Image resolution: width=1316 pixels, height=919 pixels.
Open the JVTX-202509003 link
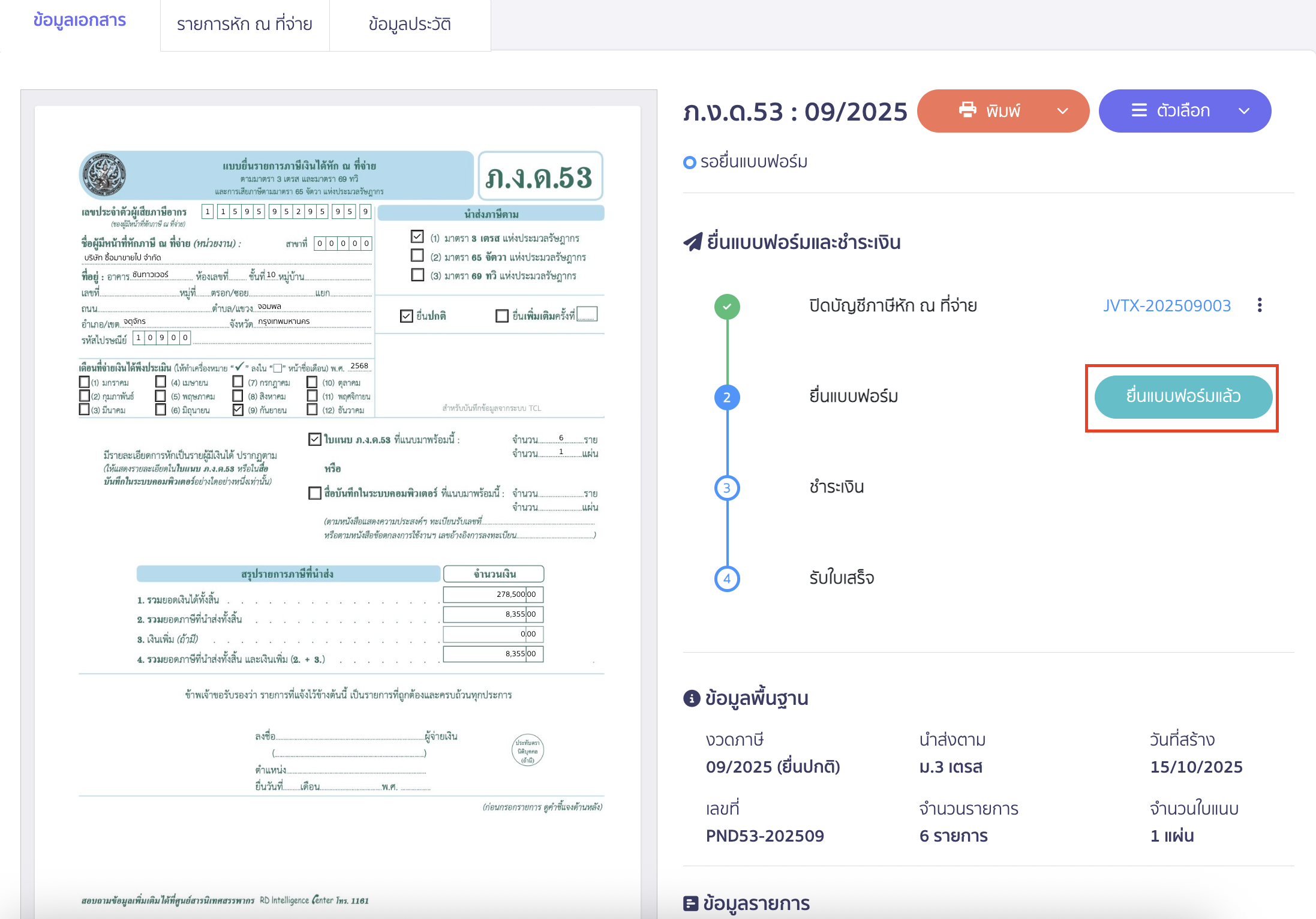[x=1167, y=305]
